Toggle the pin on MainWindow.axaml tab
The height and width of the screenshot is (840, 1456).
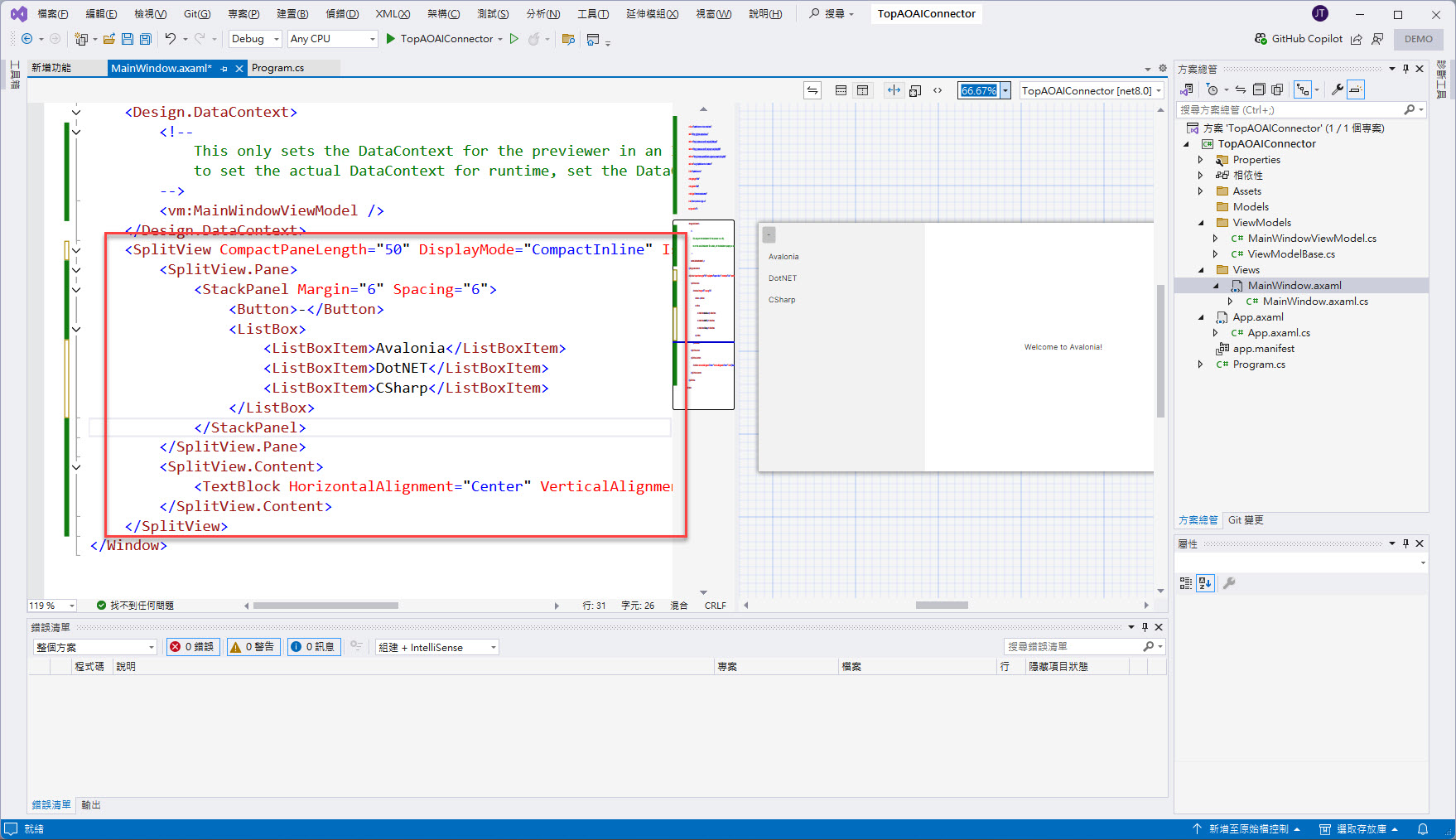point(224,69)
